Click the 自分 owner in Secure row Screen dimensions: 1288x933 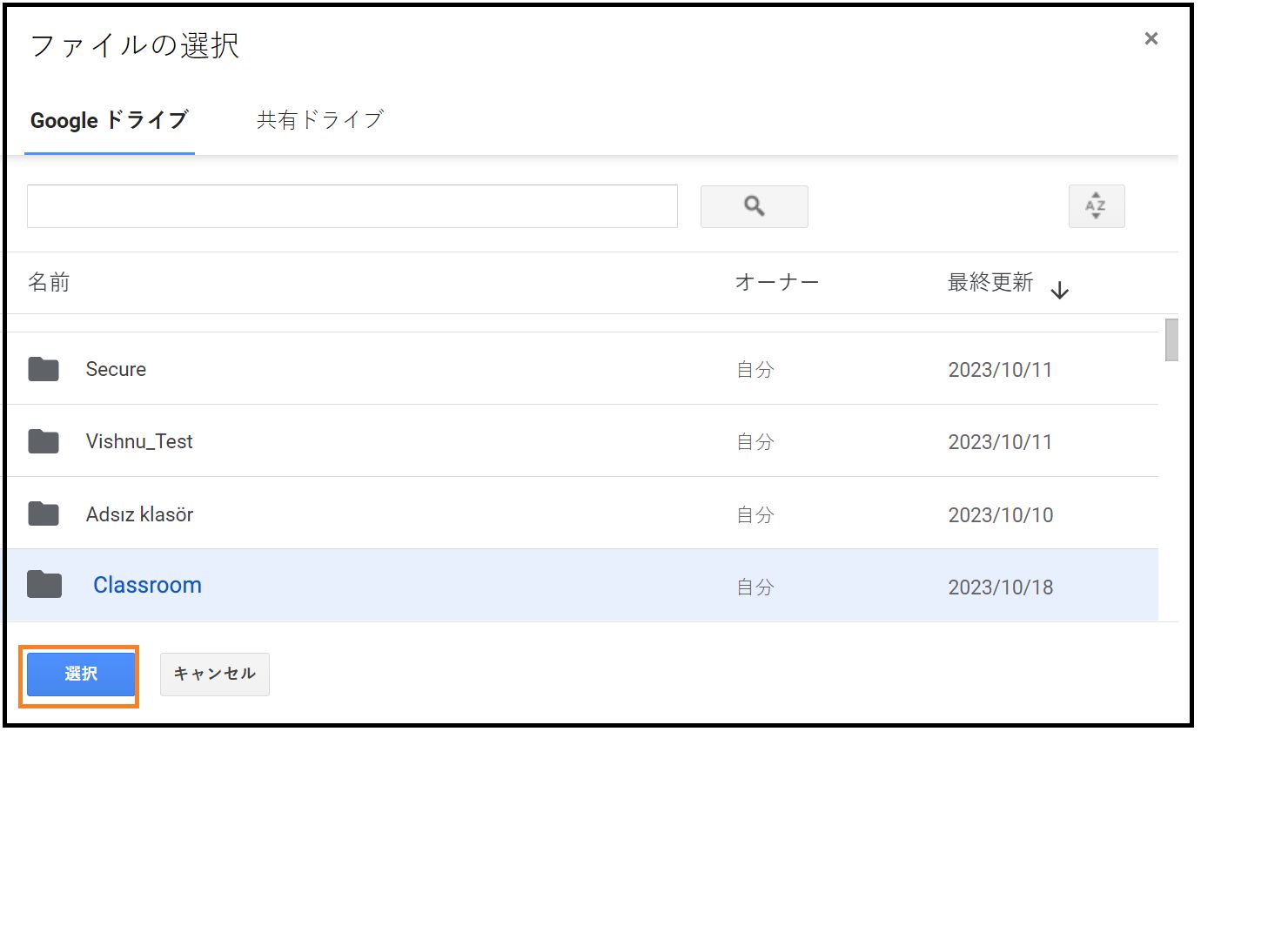click(x=755, y=370)
